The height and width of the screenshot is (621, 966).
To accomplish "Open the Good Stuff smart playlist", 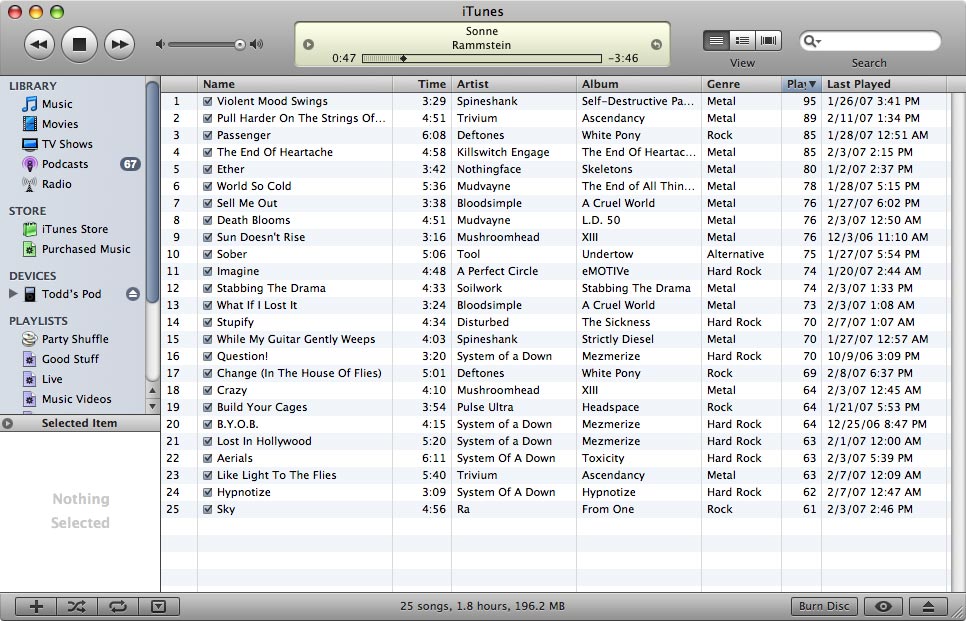I will [60, 359].
